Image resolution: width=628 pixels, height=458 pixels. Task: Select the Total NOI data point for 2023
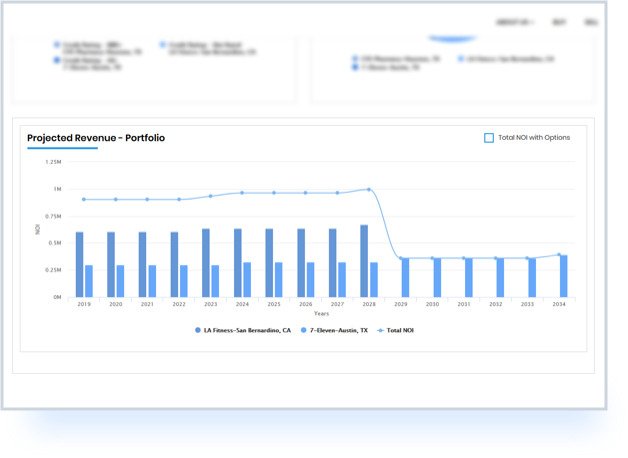(210, 196)
